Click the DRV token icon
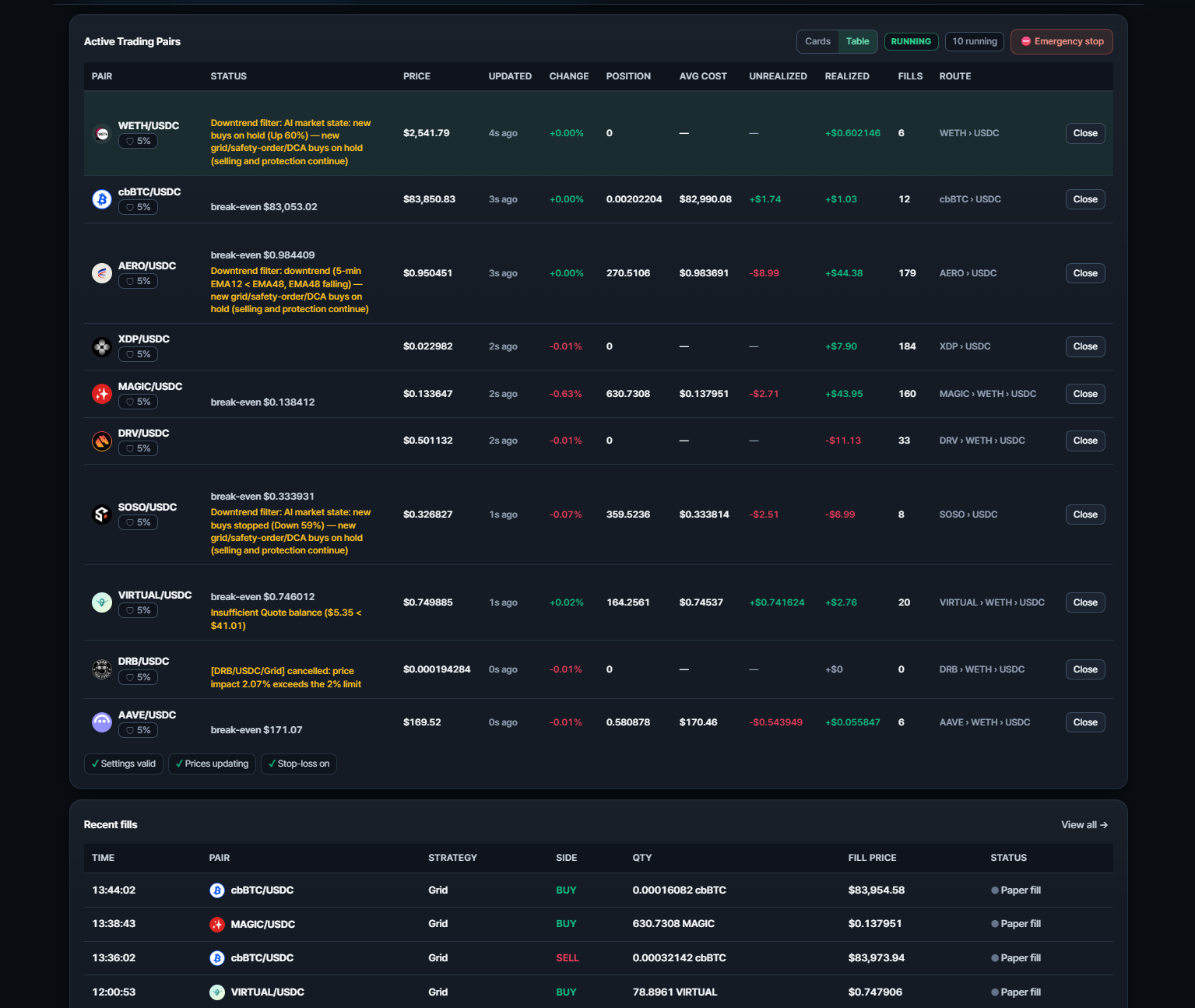 point(102,441)
